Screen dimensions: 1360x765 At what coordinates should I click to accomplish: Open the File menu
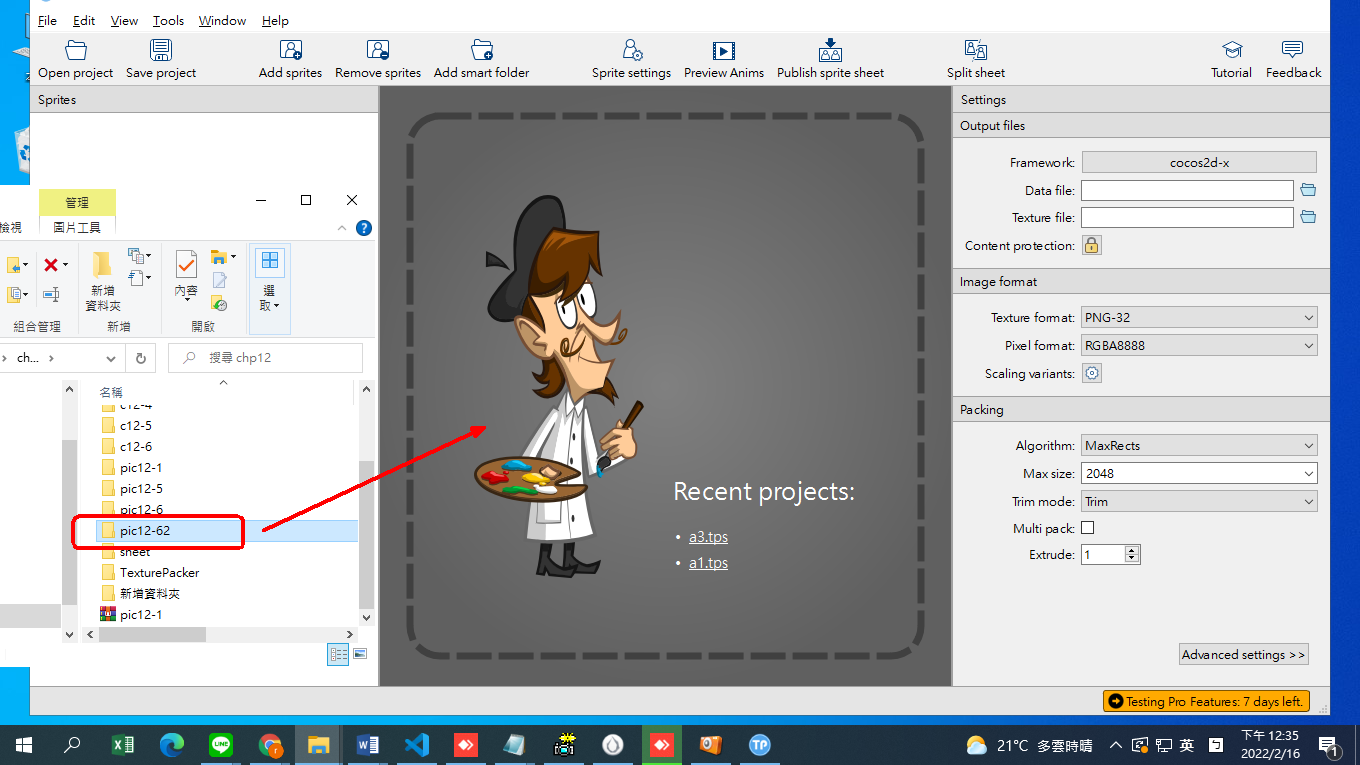click(47, 20)
